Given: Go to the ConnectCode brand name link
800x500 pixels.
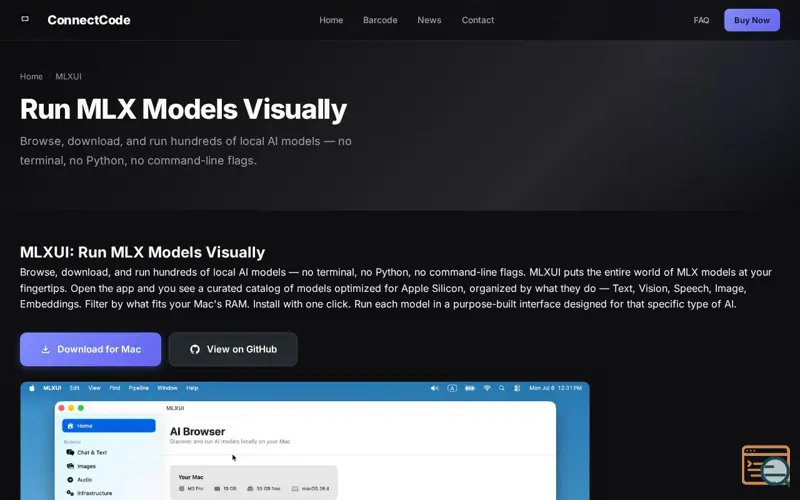Looking at the screenshot, I should click(x=89, y=20).
